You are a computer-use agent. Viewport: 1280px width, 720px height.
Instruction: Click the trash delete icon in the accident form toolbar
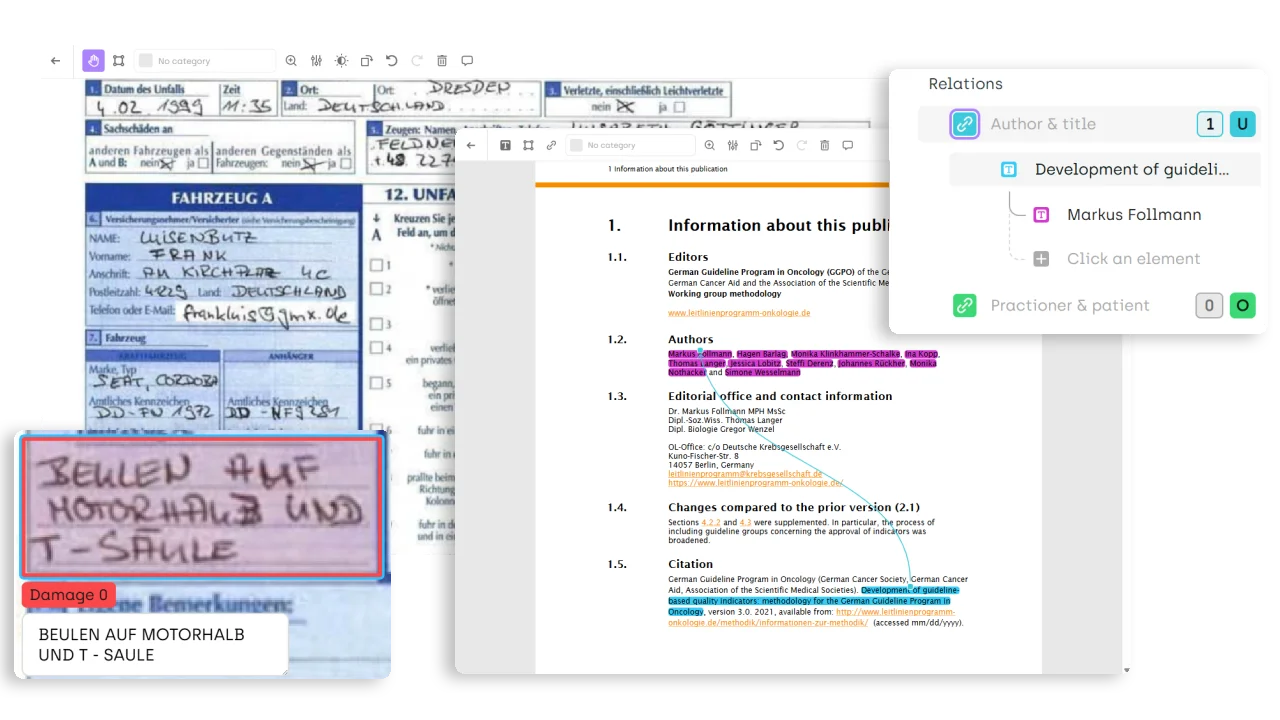(442, 61)
